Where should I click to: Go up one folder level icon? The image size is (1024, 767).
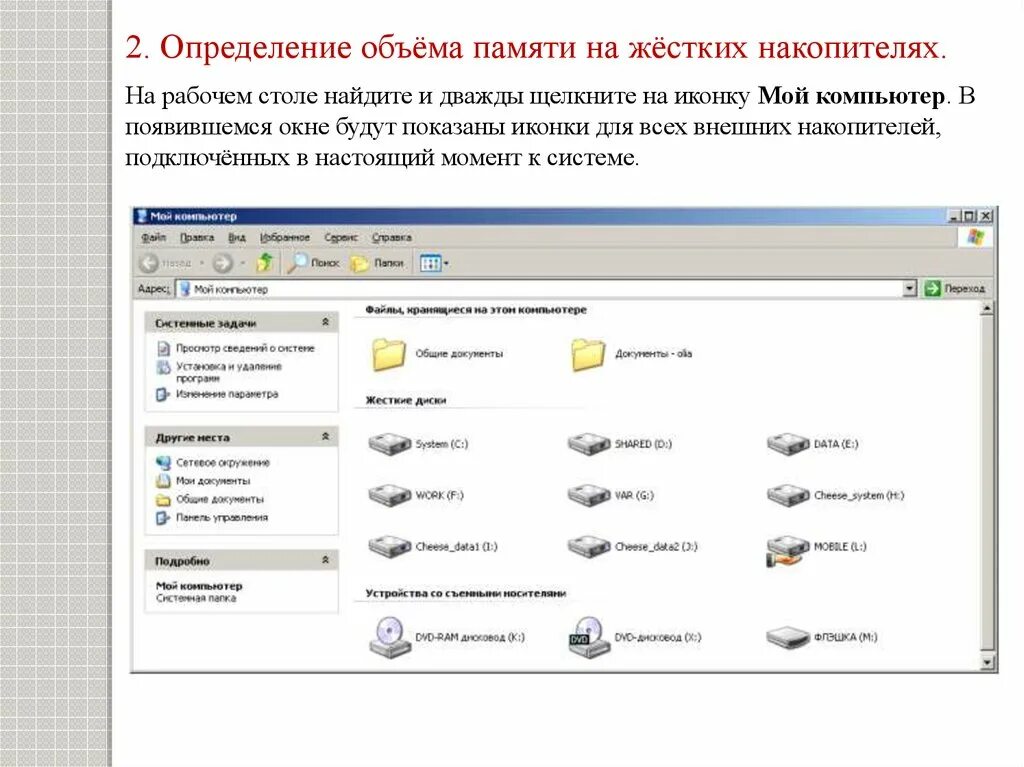point(264,263)
